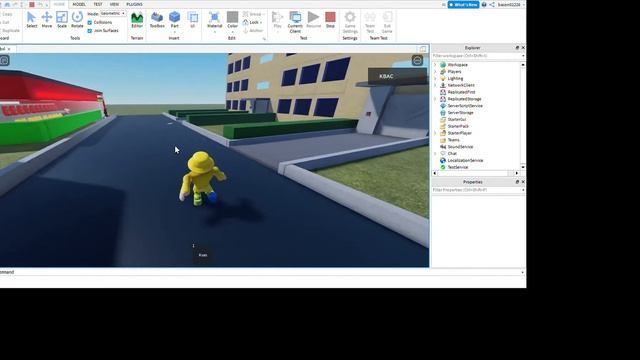Click the Current Client view button
The width and height of the screenshot is (640, 360).
[x=295, y=22]
